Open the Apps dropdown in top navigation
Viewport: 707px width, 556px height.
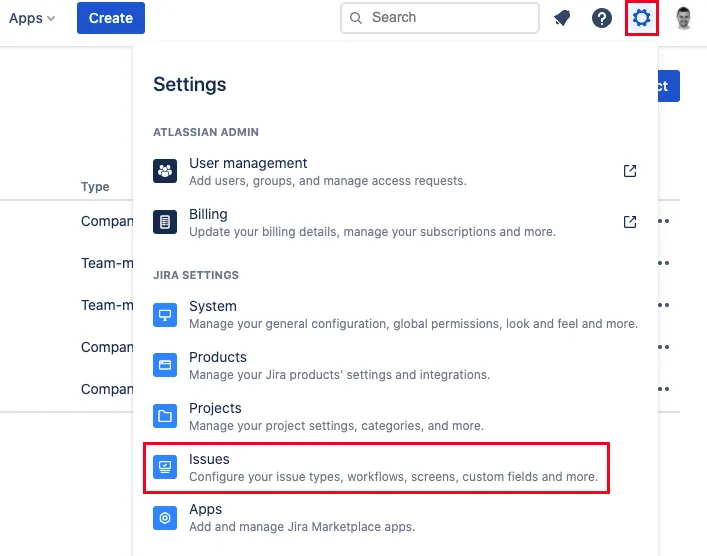[x=32, y=18]
